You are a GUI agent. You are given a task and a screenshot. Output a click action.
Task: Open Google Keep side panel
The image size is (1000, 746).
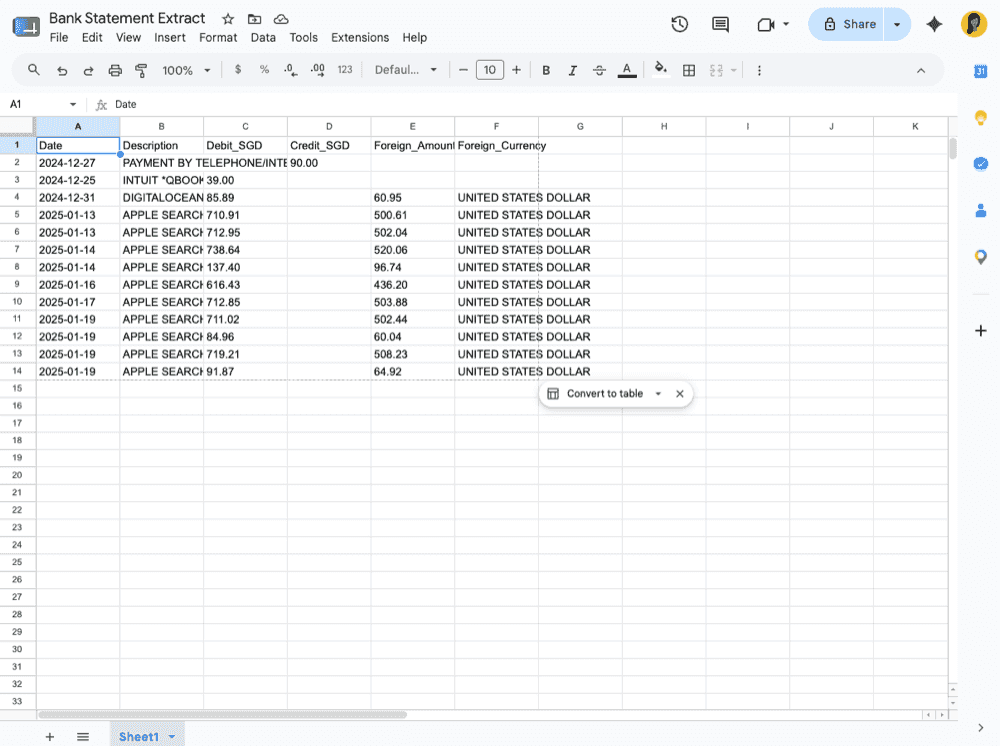point(981,118)
